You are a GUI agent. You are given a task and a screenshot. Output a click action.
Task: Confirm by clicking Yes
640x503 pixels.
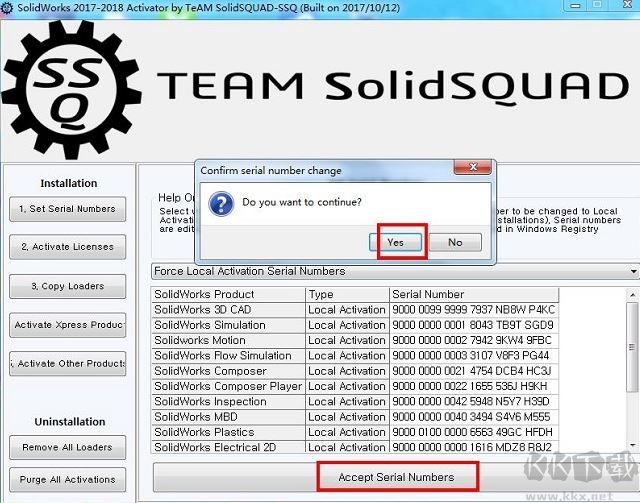point(395,242)
